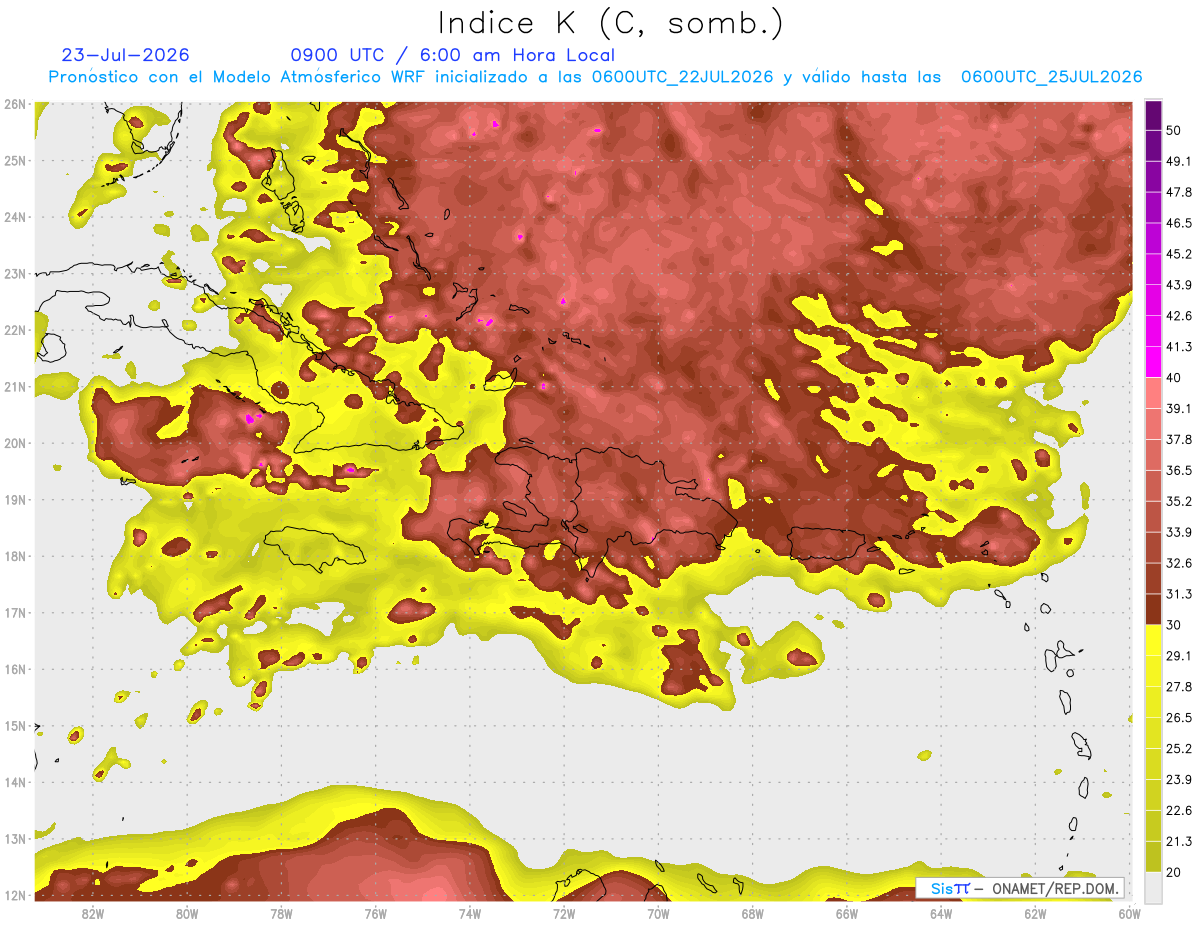Click longitude label 62W
The width and height of the screenshot is (1200, 927).
tap(1035, 914)
